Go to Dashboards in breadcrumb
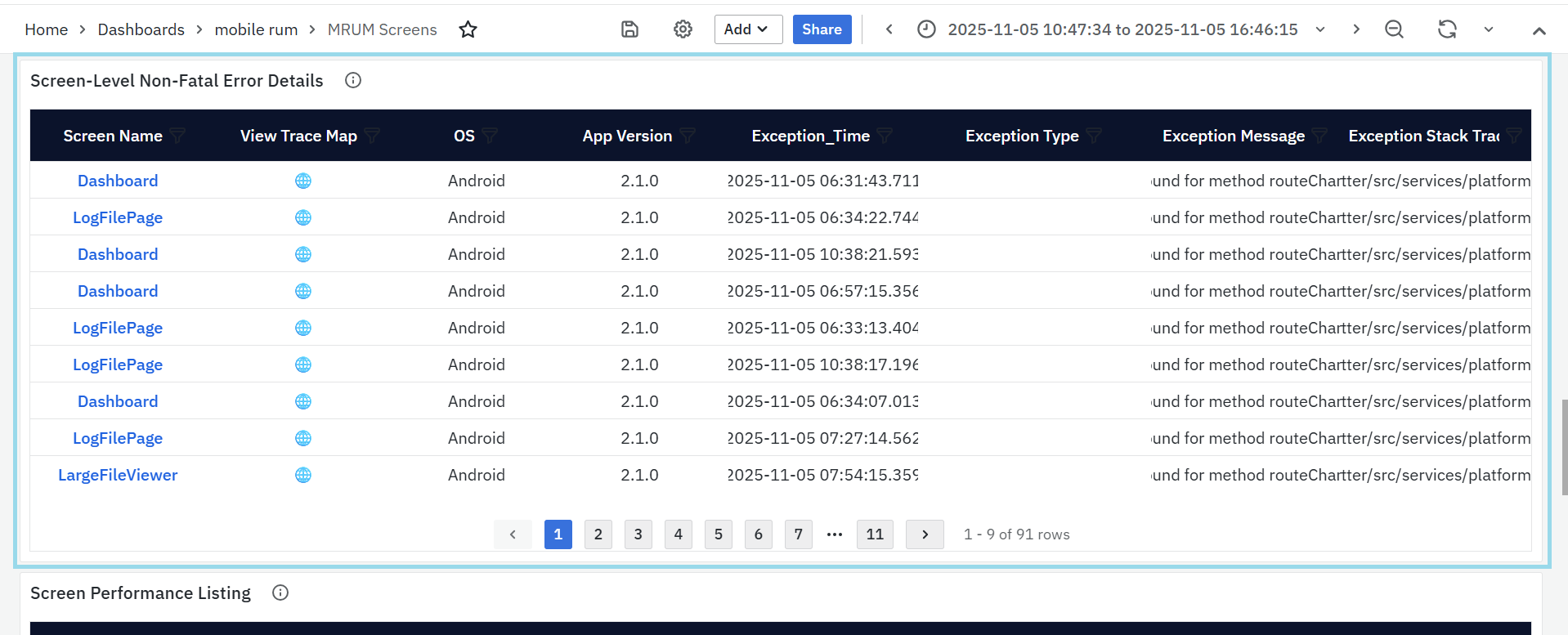This screenshot has height=635, width=1568. (141, 29)
